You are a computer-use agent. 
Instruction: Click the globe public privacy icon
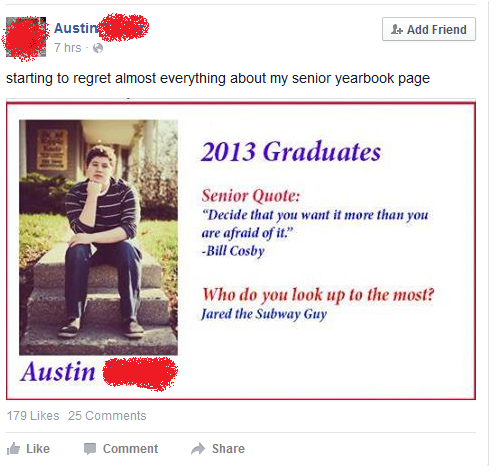[98, 48]
